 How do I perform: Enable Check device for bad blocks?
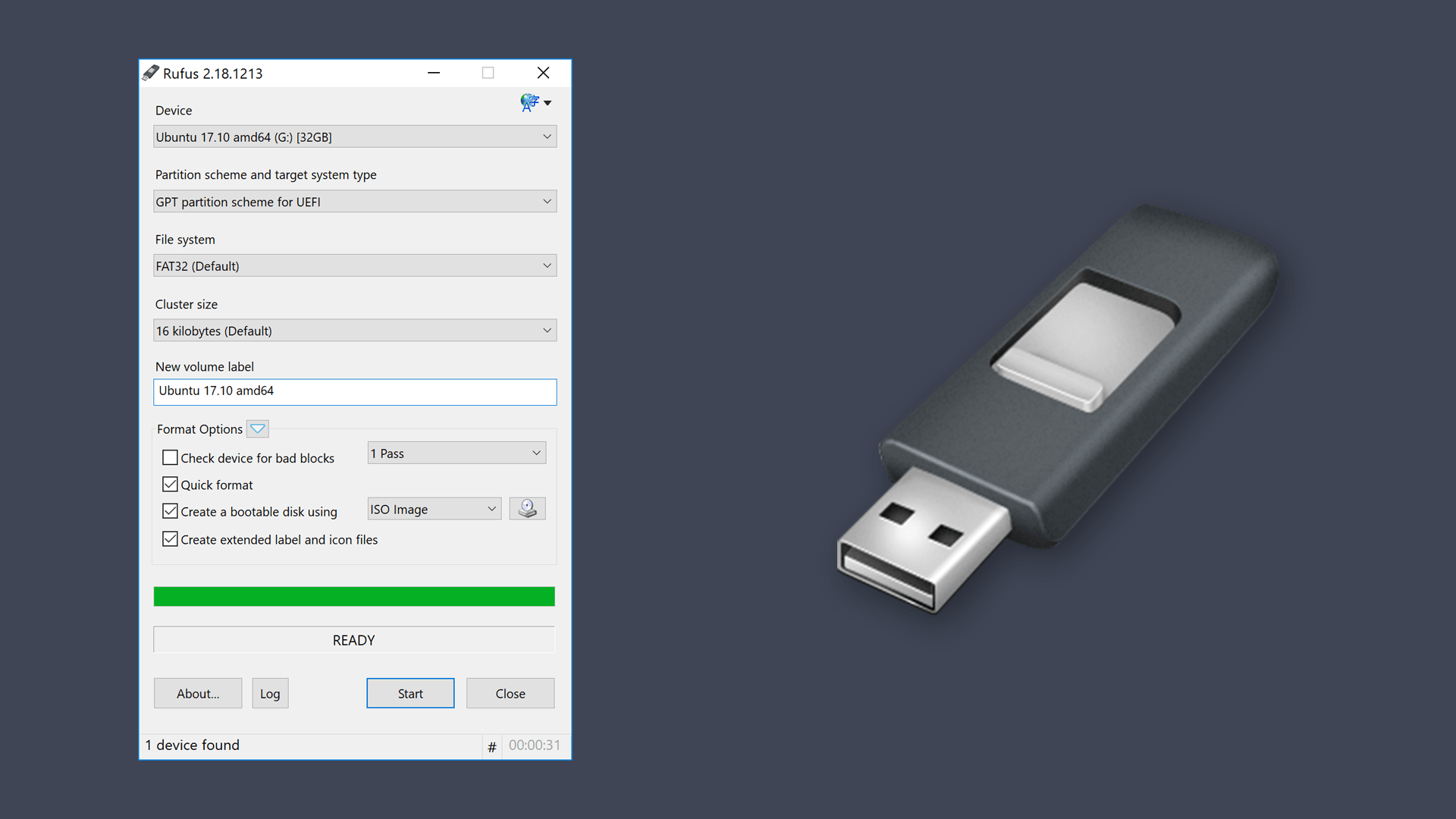click(x=170, y=456)
